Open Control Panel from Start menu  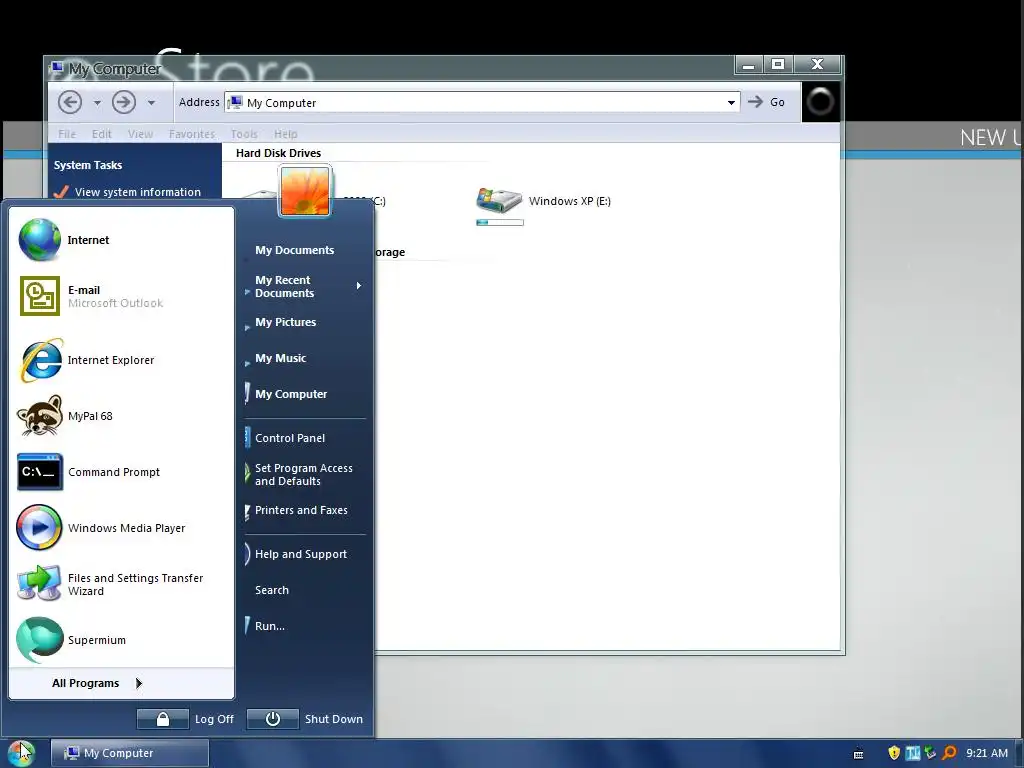click(290, 438)
